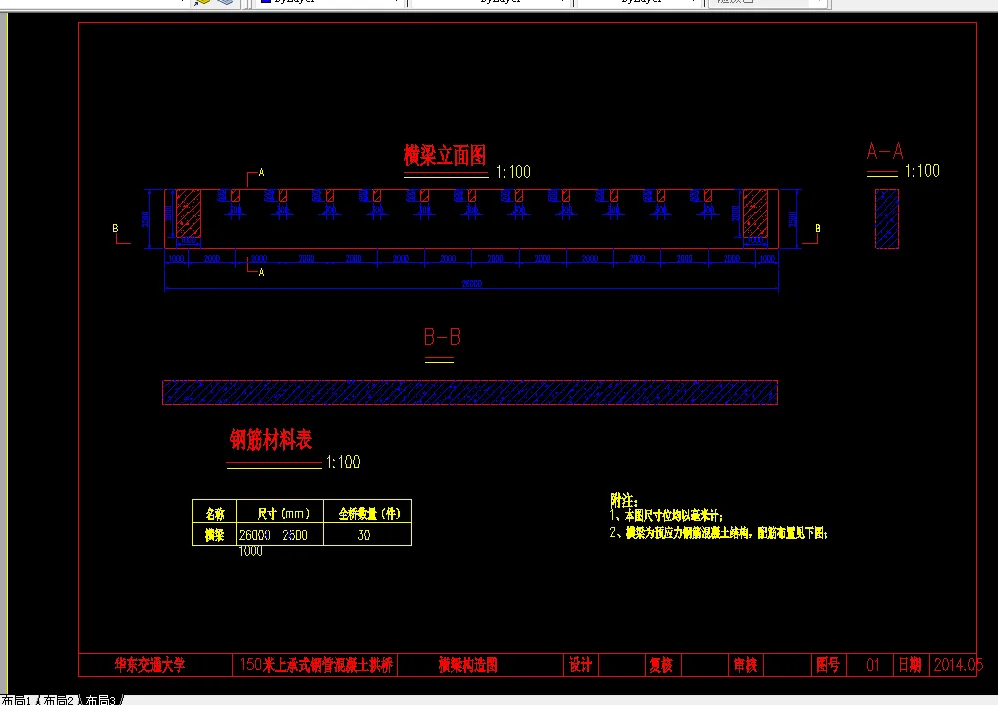Viewport: 998px width, 705px height.
Task: Select the overall 26000 dimension text
Action: point(471,284)
